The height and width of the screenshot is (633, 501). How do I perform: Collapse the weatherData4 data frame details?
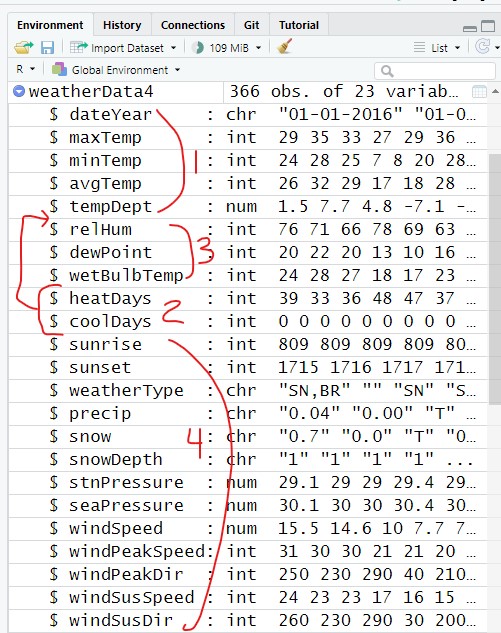[19, 91]
